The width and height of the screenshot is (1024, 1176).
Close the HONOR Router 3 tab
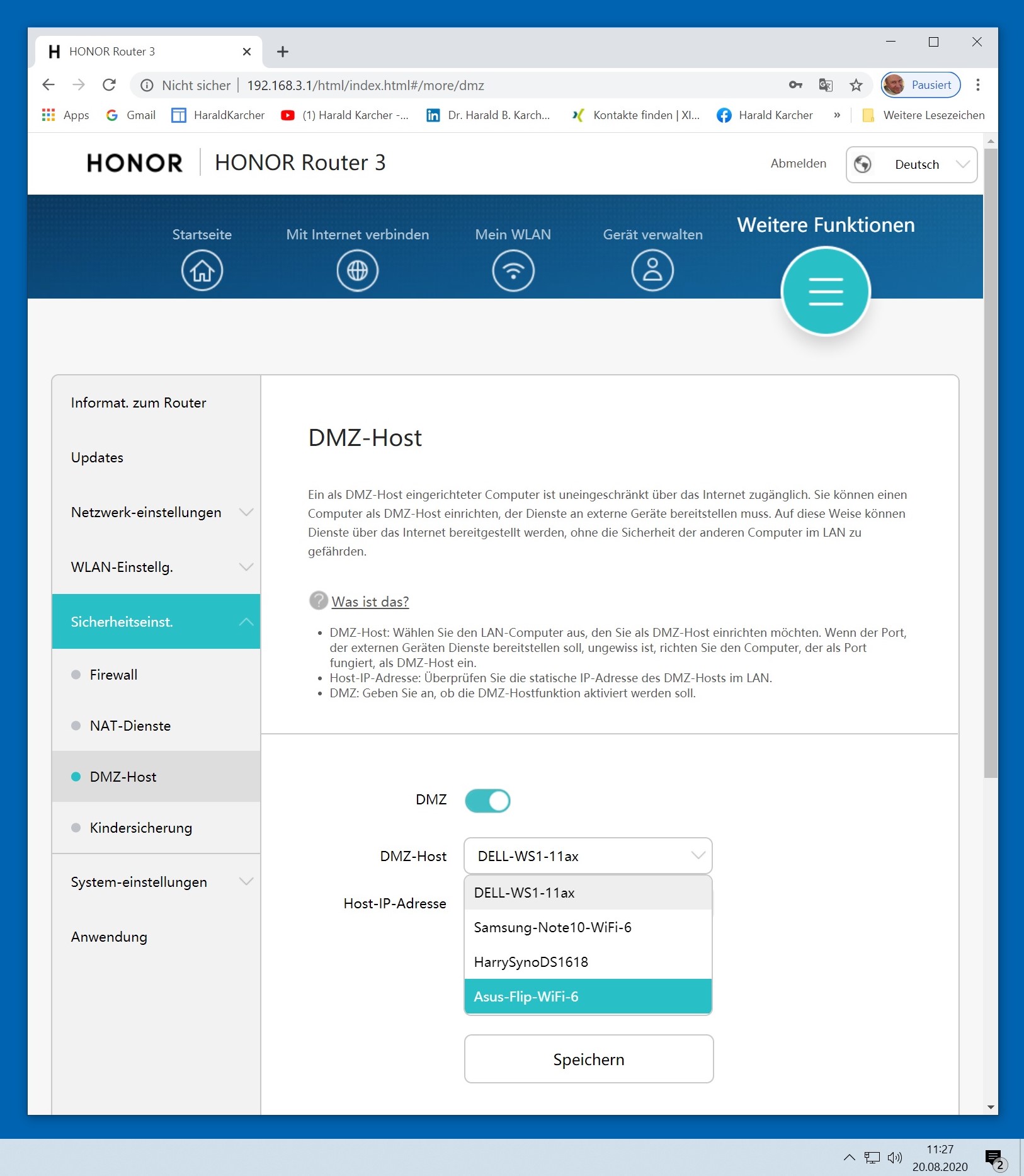tap(247, 52)
